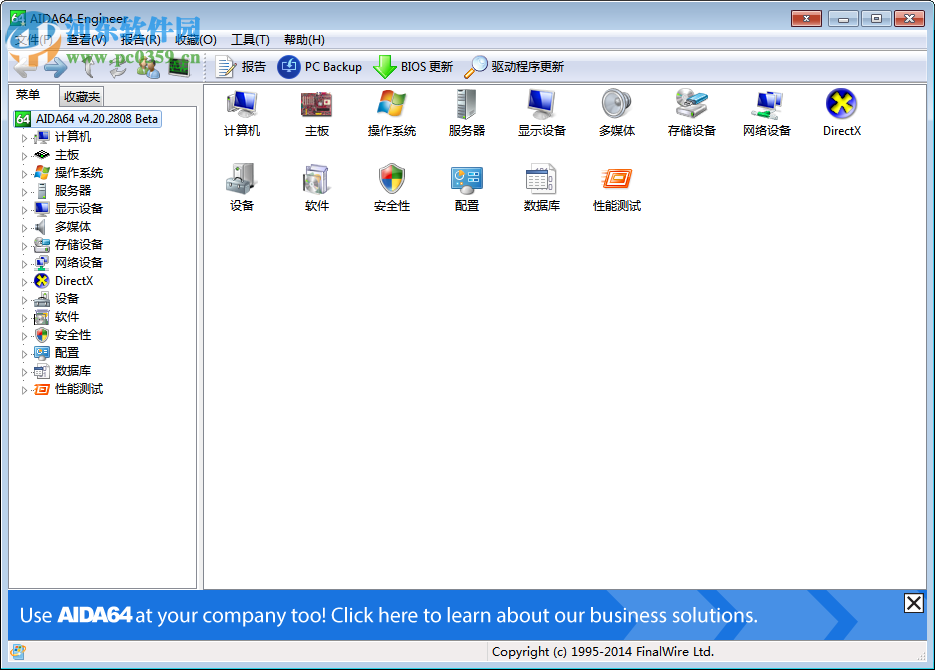Expand the 主板 tree node
935x670 pixels.
click(24, 156)
